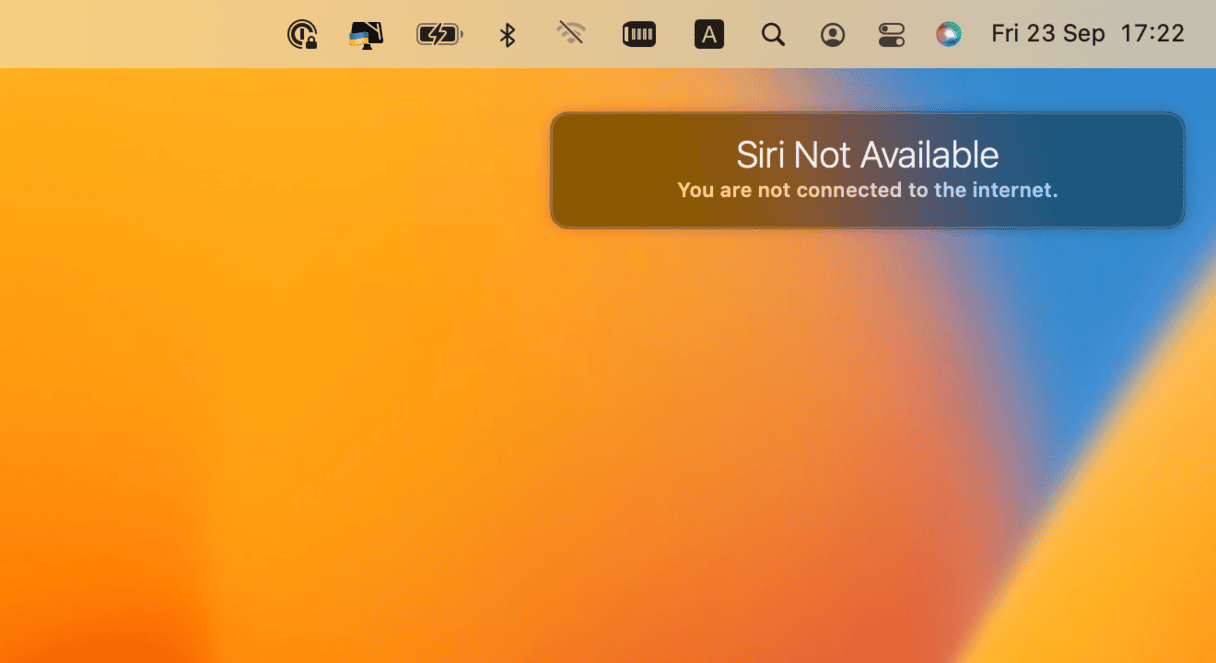Click the date and time clock
The image size is (1216, 663).
[1088, 34]
